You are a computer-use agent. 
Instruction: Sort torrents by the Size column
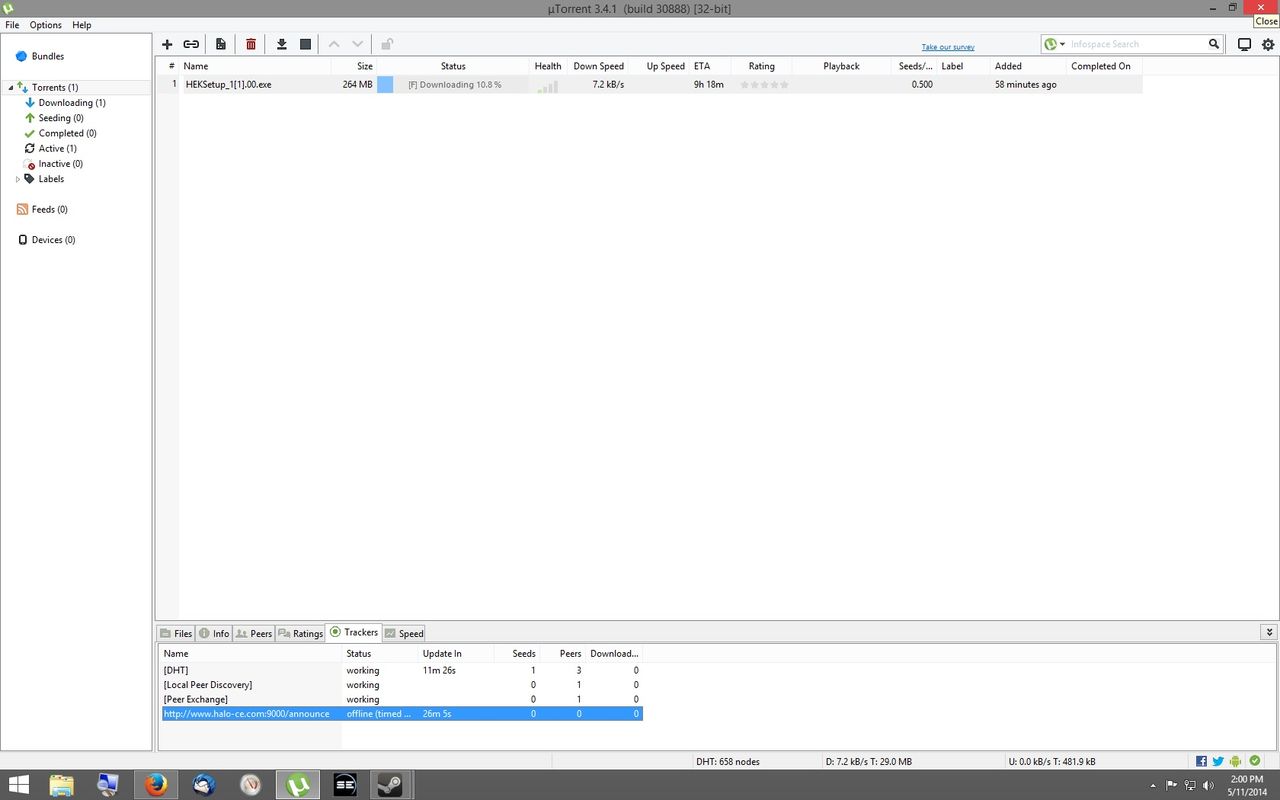point(354,66)
